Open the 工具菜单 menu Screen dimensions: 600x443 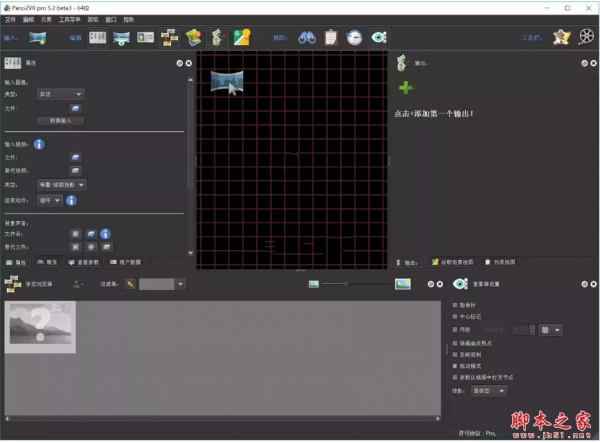pos(69,20)
